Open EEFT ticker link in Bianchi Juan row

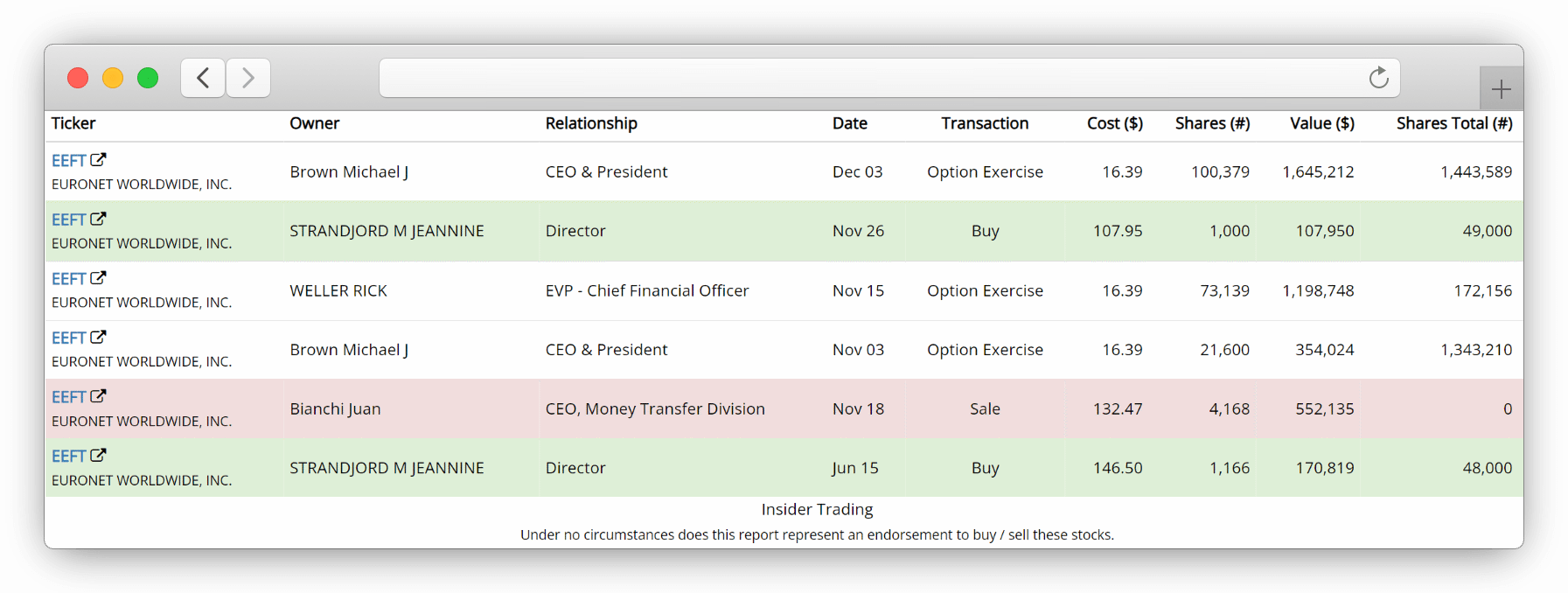pos(68,397)
